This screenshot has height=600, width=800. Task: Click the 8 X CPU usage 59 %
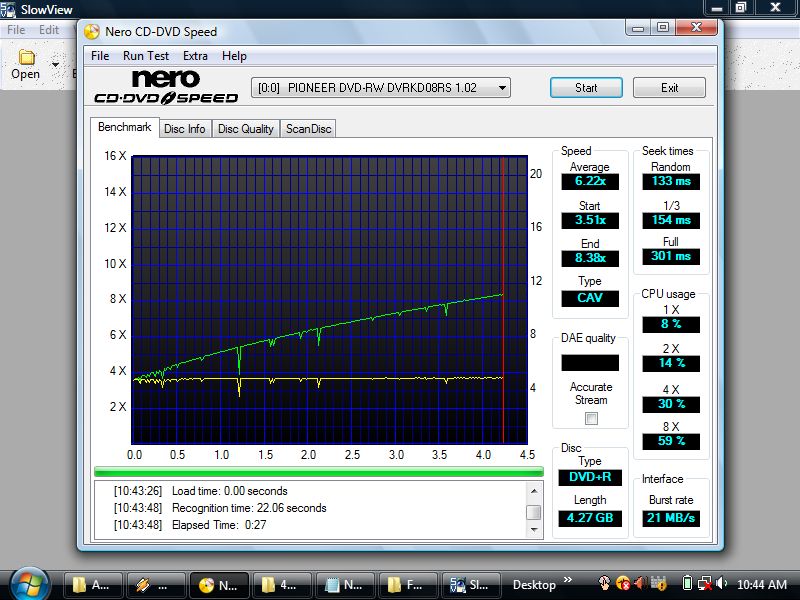[671, 441]
